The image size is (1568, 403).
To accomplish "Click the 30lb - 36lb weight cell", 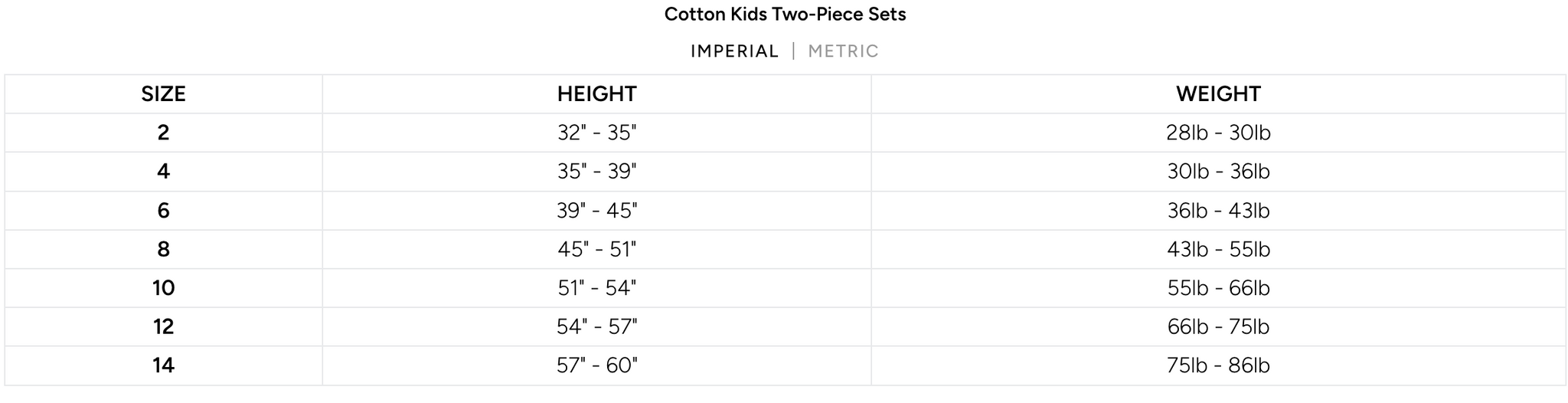I will tap(1218, 172).
